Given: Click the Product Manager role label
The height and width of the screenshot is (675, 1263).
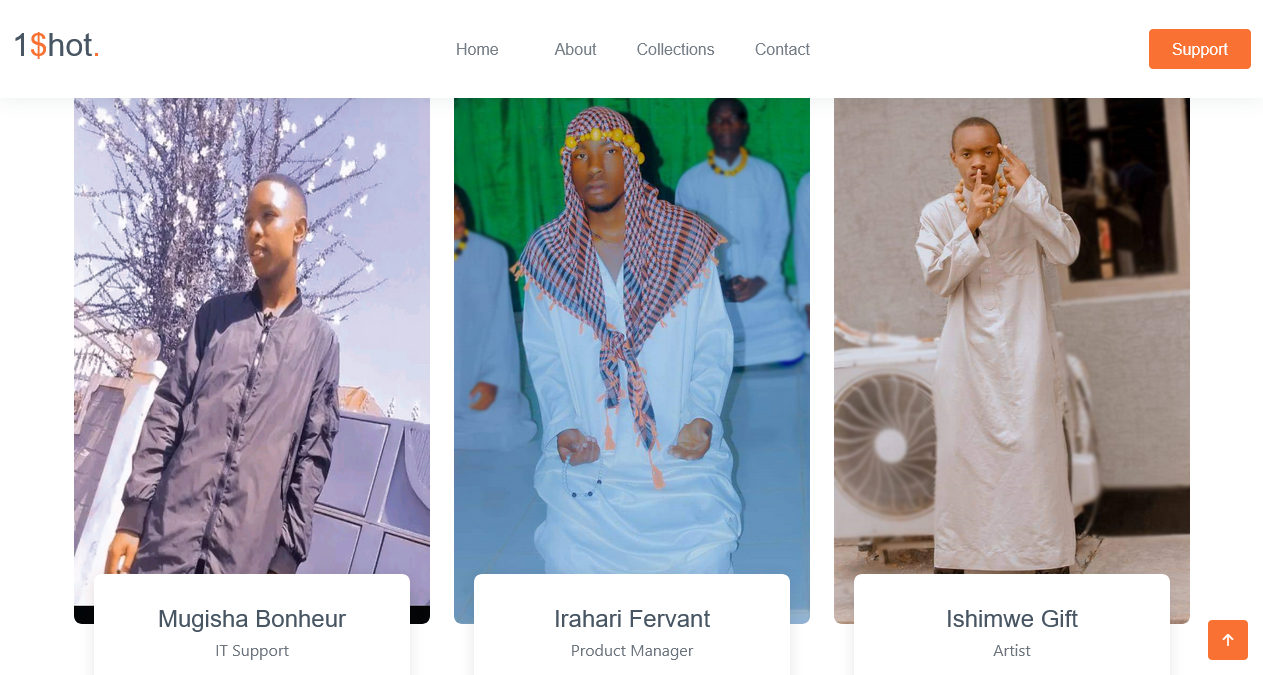Looking at the screenshot, I should click(632, 651).
